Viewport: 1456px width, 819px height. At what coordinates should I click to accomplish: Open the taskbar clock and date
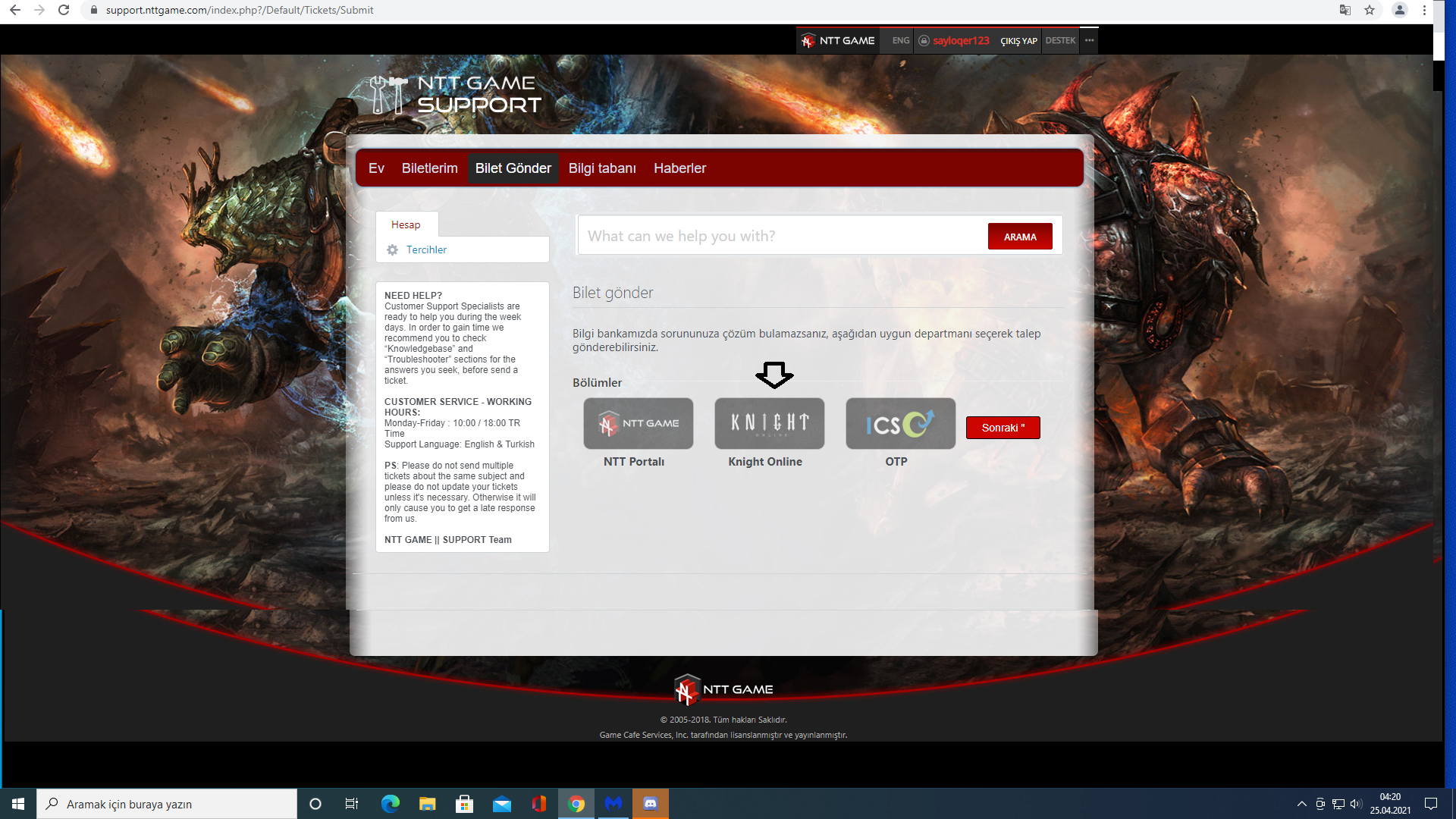coord(1390,804)
